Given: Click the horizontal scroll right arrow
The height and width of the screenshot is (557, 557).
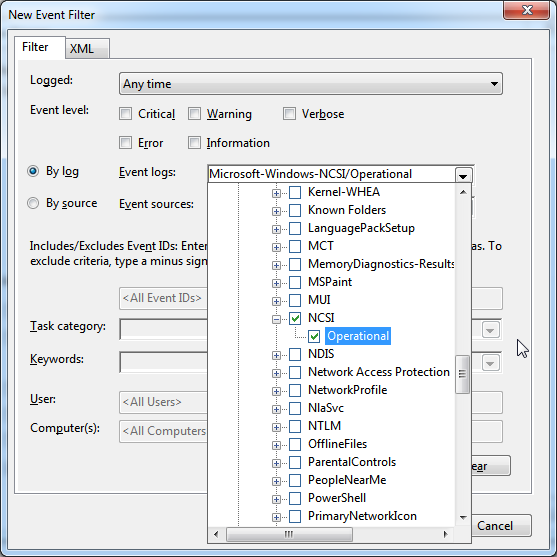Looking at the screenshot, I should pos(446,534).
